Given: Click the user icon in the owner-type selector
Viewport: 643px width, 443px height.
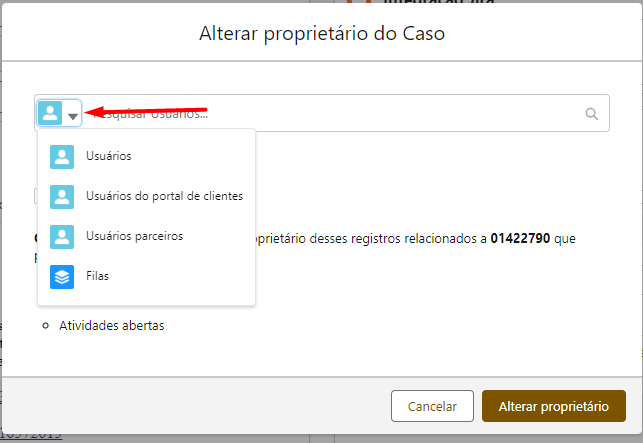Looking at the screenshot, I should pos(50,113).
